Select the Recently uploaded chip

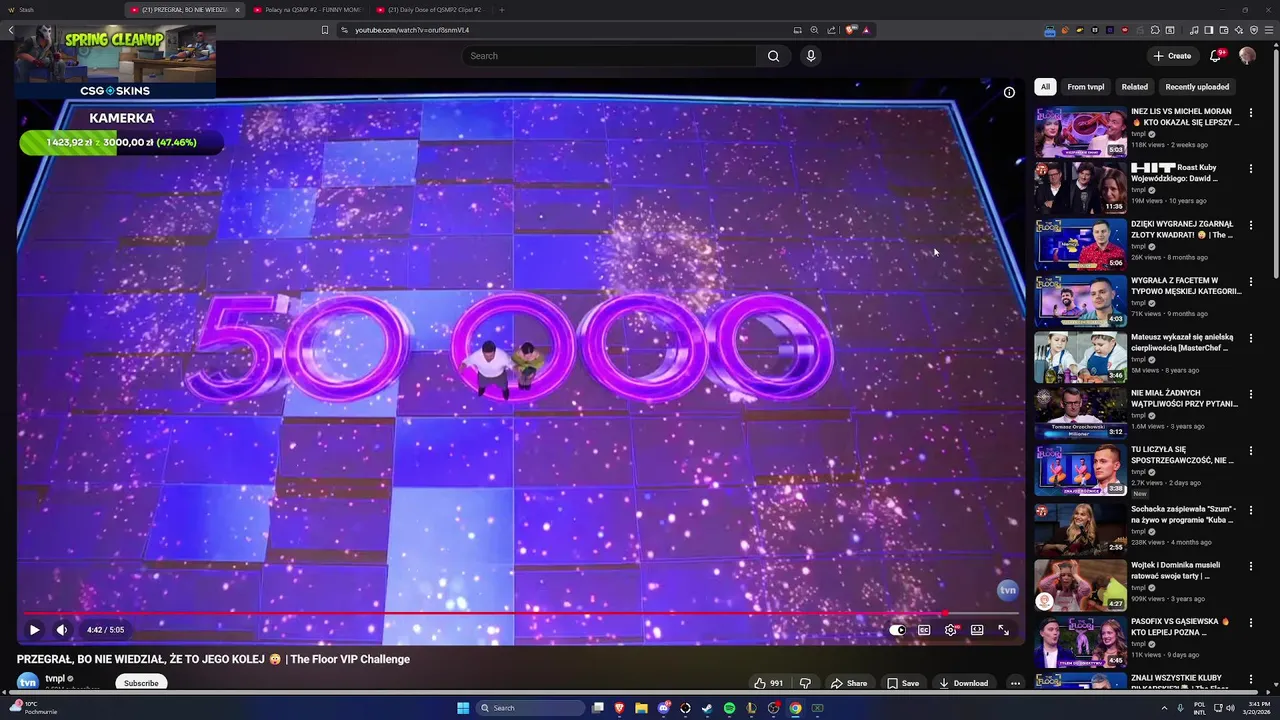click(1197, 87)
